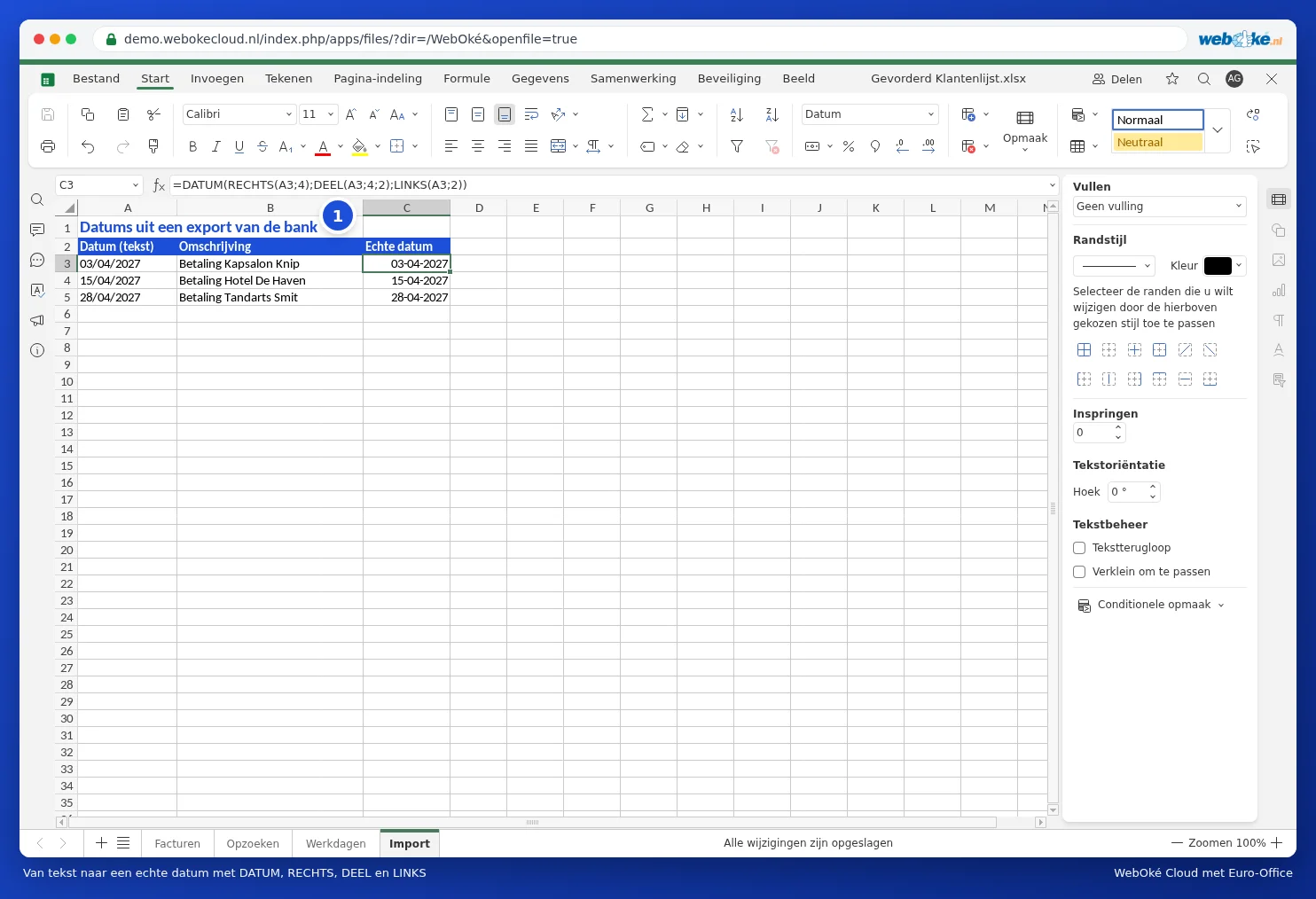Click the Filter funnel icon

(737, 146)
